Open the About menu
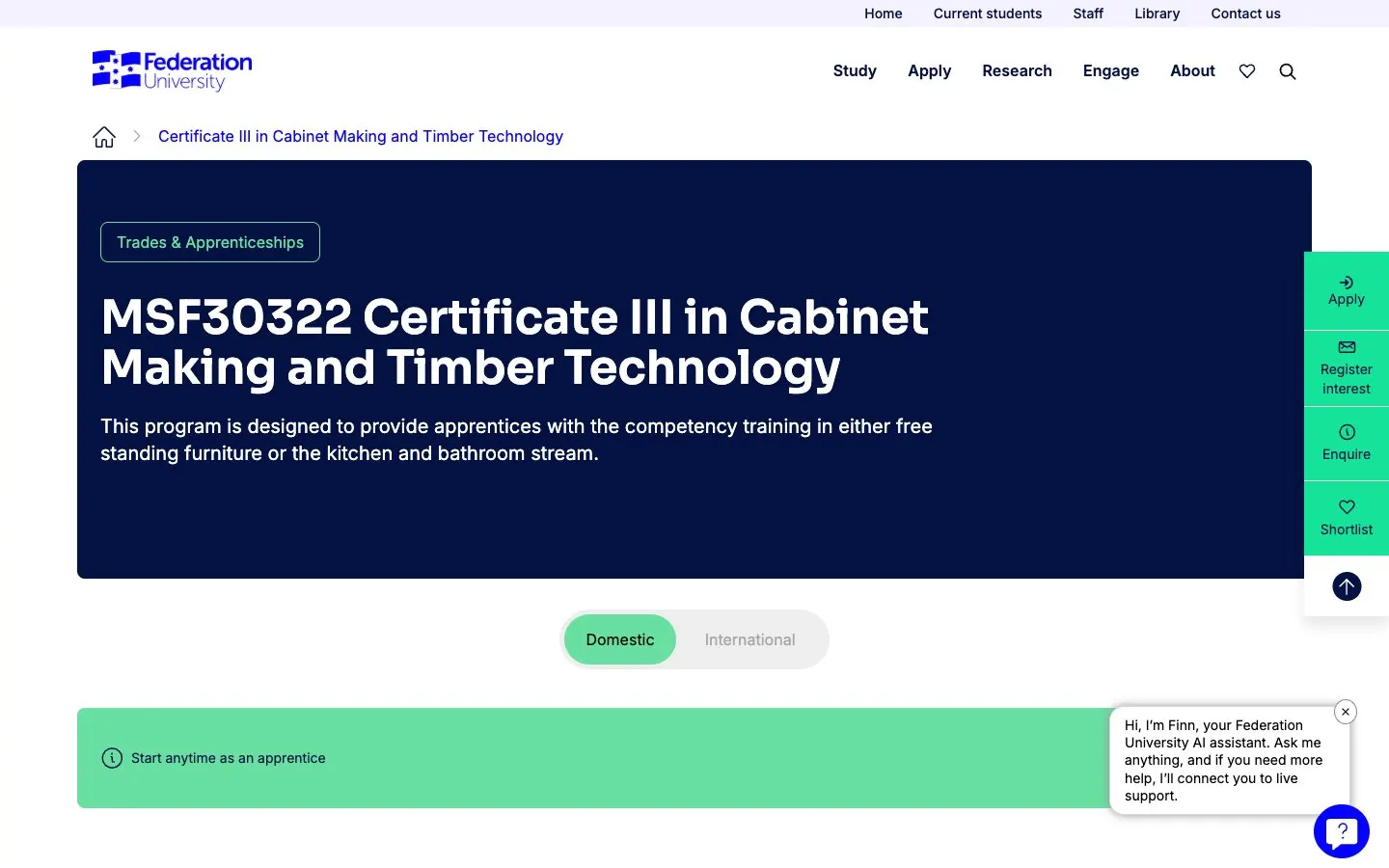Viewport: 1389px width, 868px height. click(1192, 71)
